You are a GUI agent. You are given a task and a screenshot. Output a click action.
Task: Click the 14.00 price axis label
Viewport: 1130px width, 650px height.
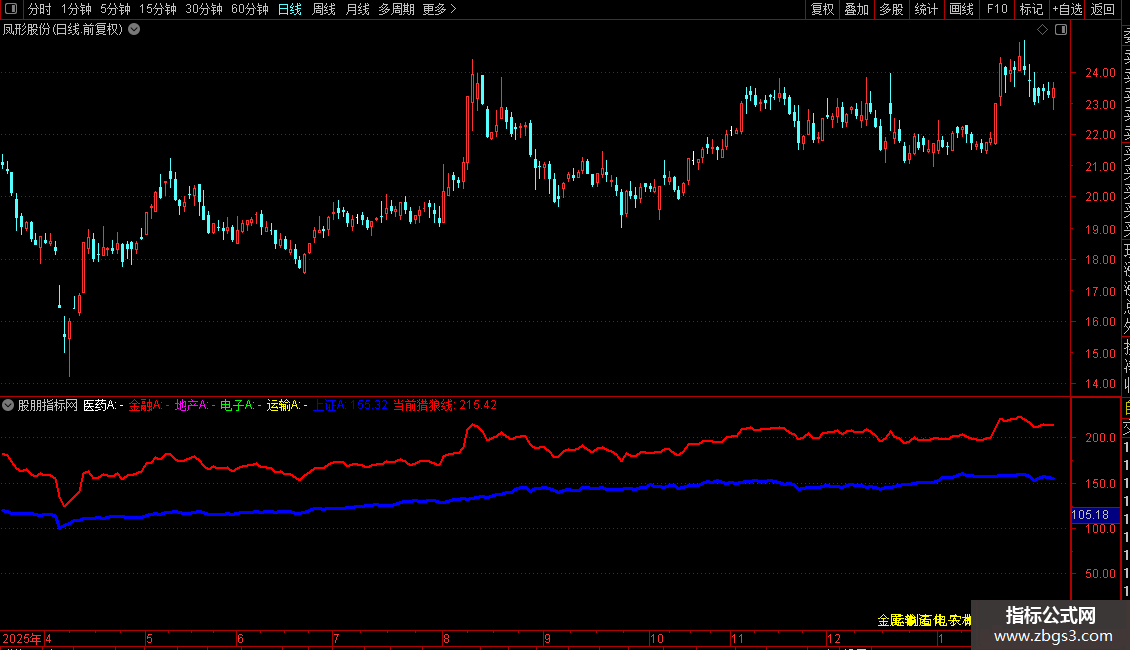(1100, 384)
